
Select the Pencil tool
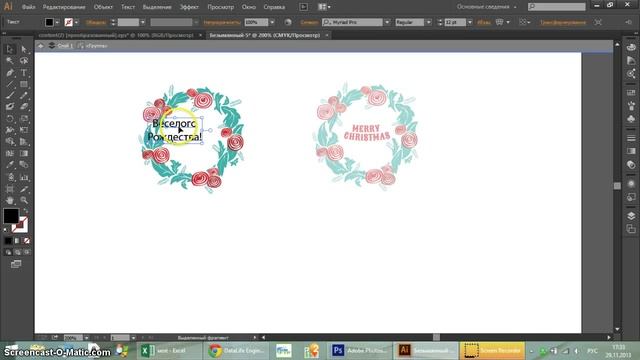tap(24, 96)
